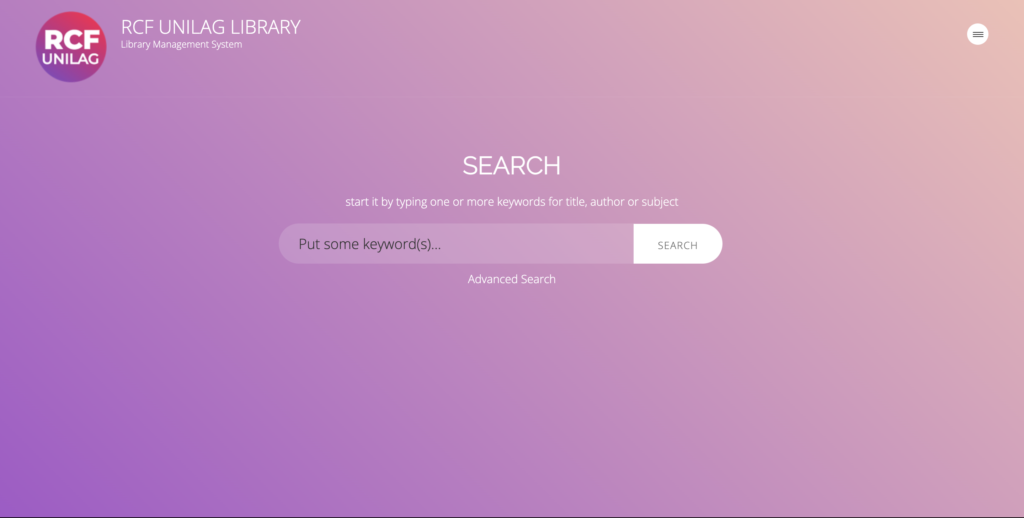Open the Advanced Search link

[511, 279]
